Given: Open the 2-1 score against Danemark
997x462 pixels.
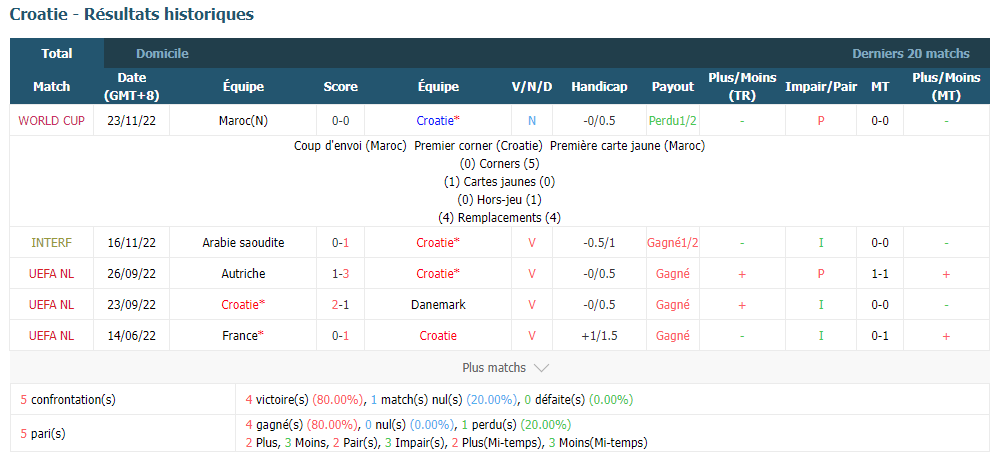Looking at the screenshot, I should (x=340, y=305).
